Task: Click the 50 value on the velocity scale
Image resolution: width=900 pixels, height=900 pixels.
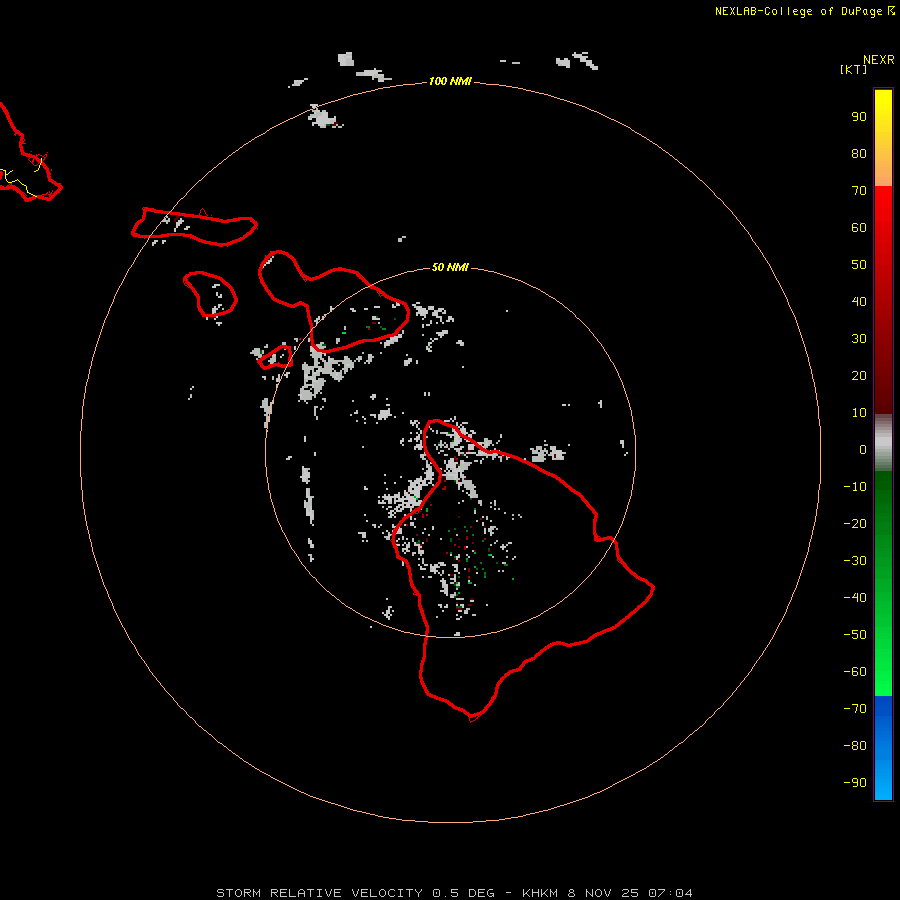Action: 859,265
